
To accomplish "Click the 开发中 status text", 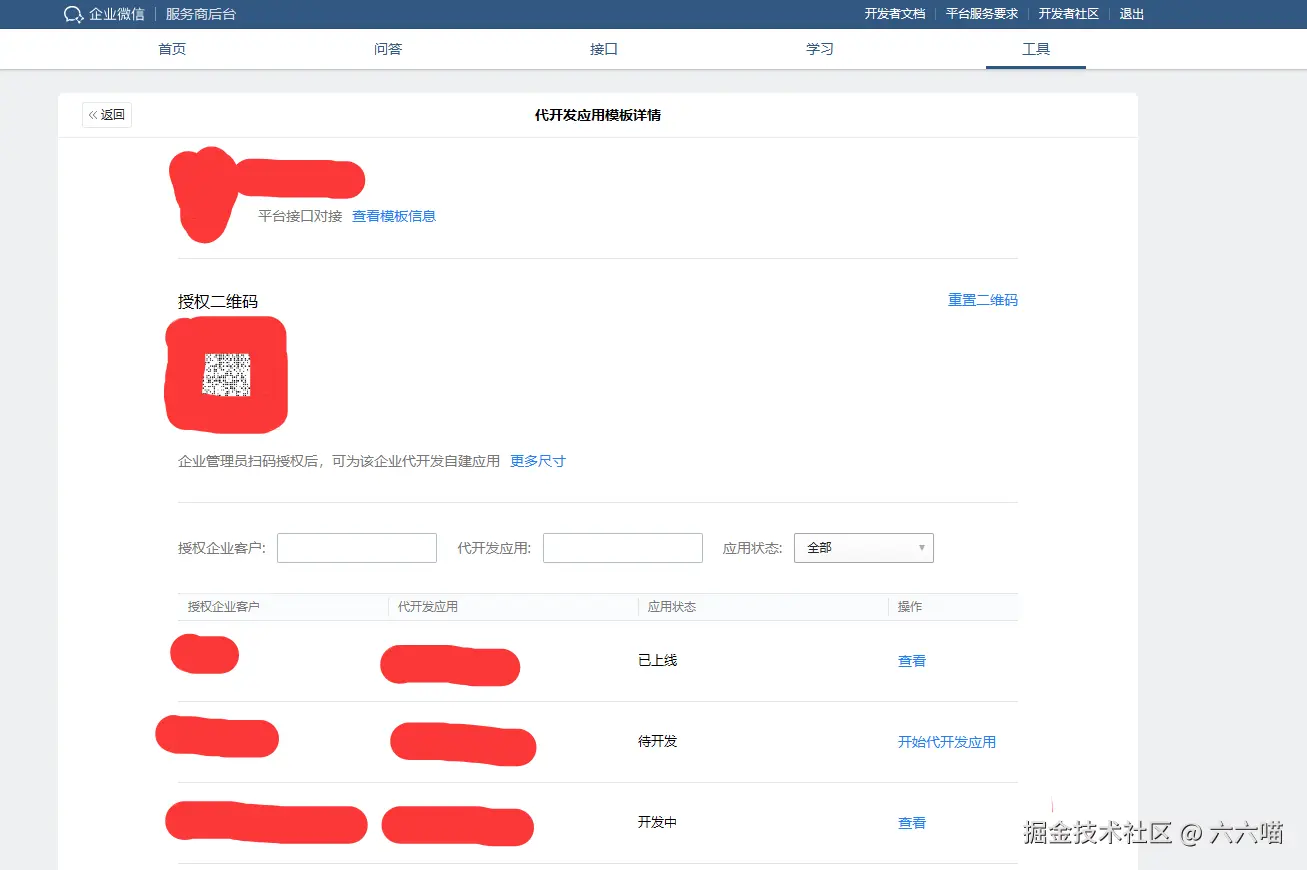I will pyautogui.click(x=658, y=822).
